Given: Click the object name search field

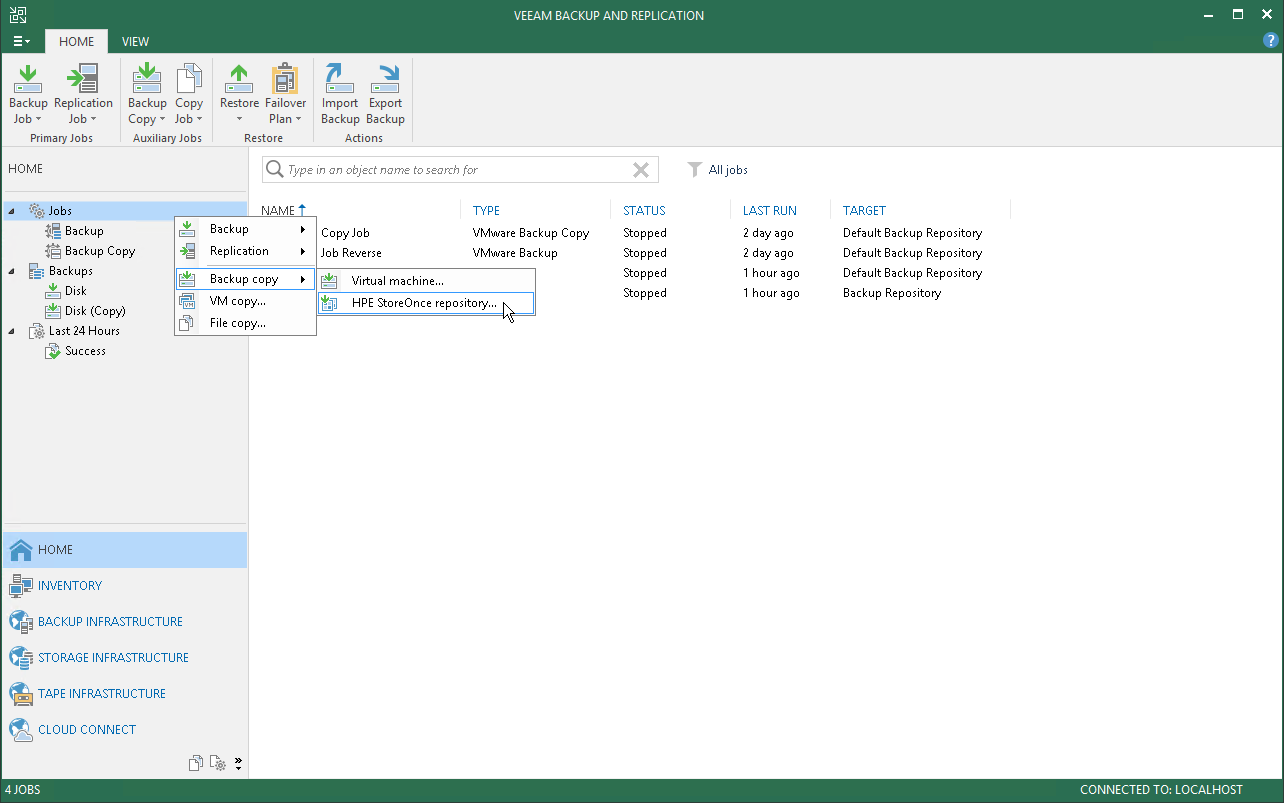Looking at the screenshot, I should coord(450,170).
